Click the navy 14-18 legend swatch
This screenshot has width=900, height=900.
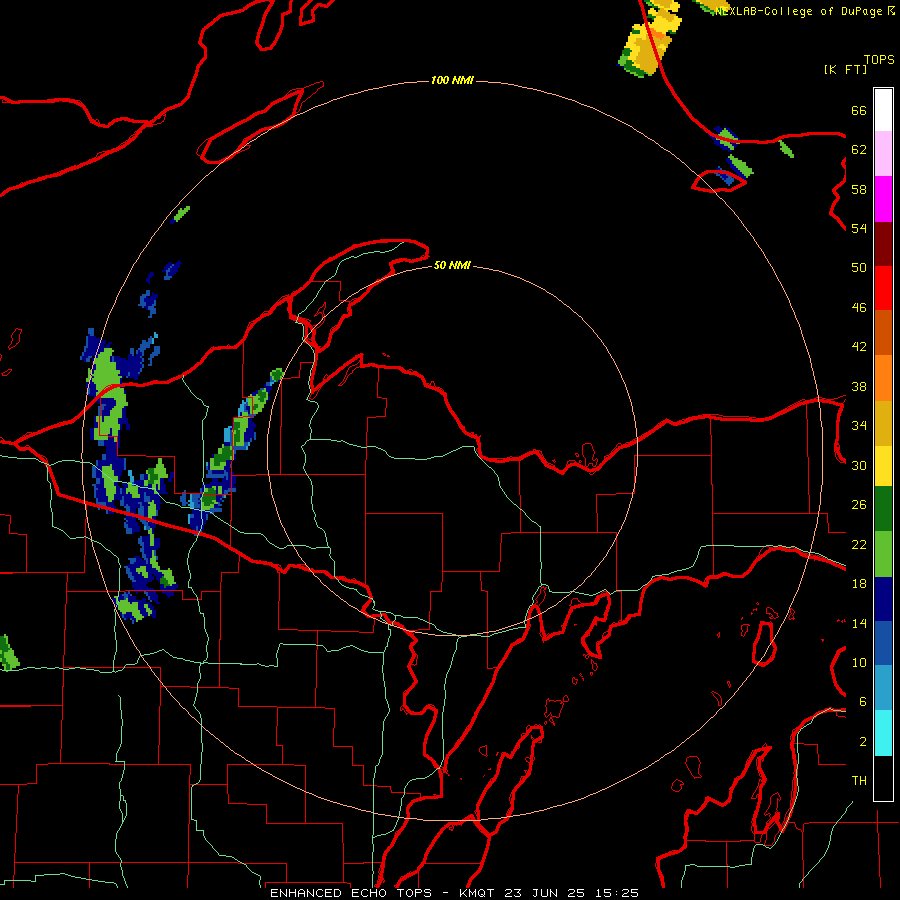[x=883, y=599]
